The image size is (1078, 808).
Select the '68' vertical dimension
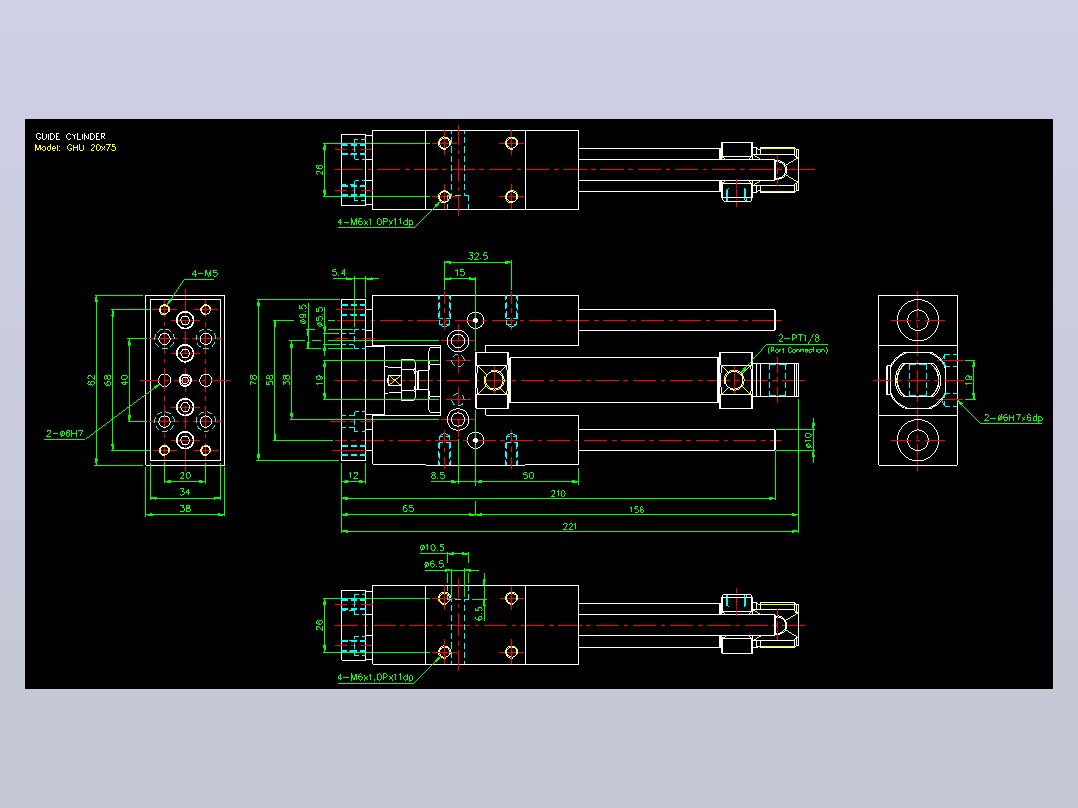pos(107,380)
